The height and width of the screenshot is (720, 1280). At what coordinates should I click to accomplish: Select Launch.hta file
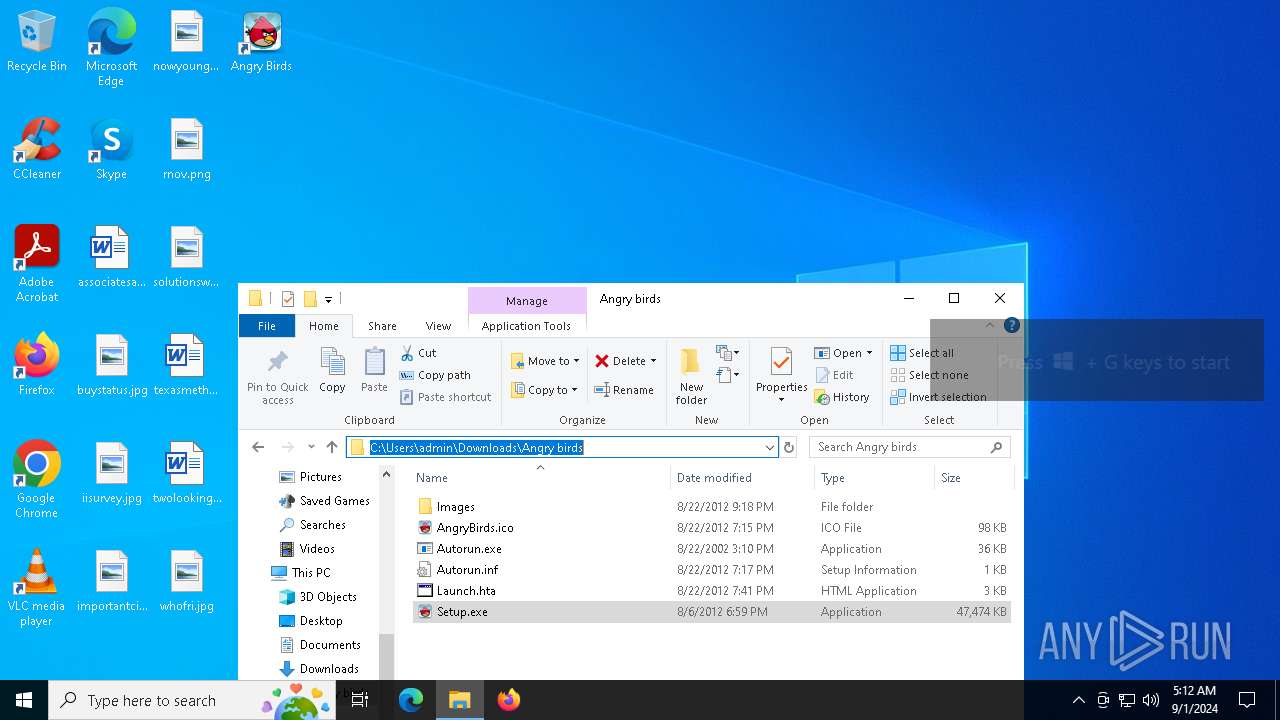pyautogui.click(x=711, y=591)
